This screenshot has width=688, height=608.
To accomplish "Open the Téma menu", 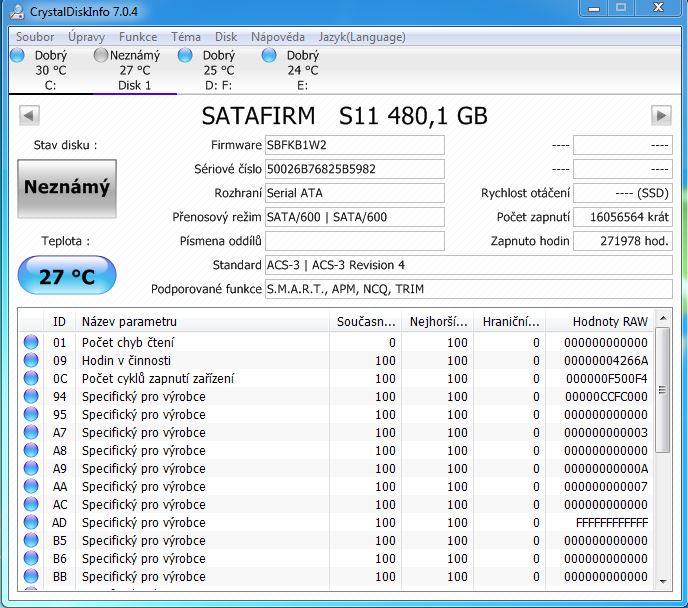I will coord(186,37).
